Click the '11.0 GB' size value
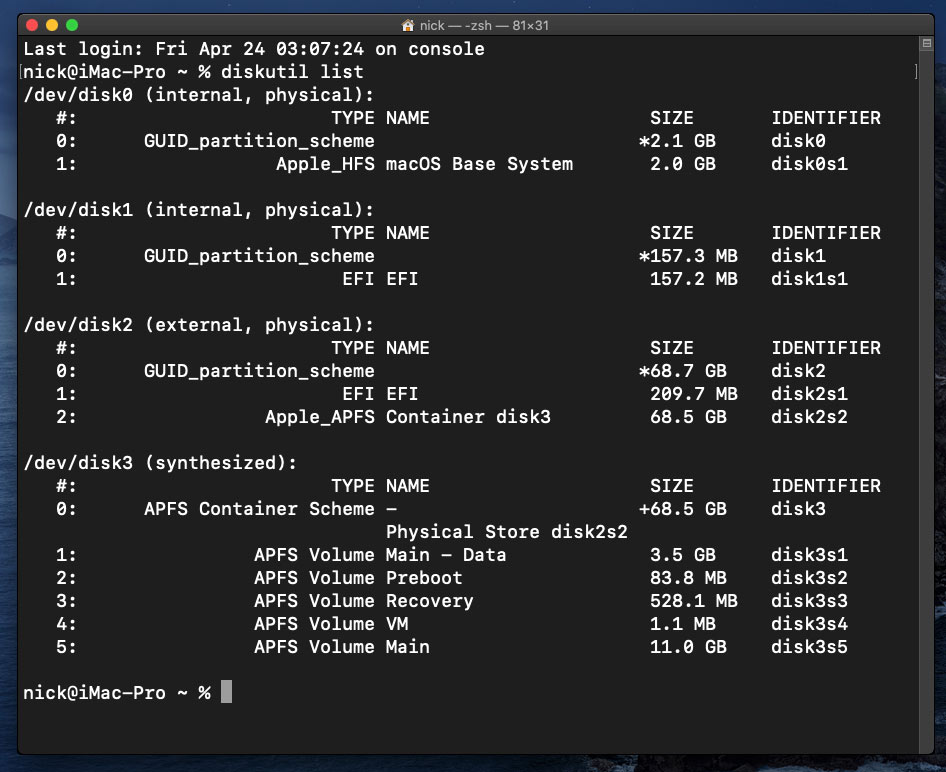This screenshot has height=772, width=946. pos(688,647)
